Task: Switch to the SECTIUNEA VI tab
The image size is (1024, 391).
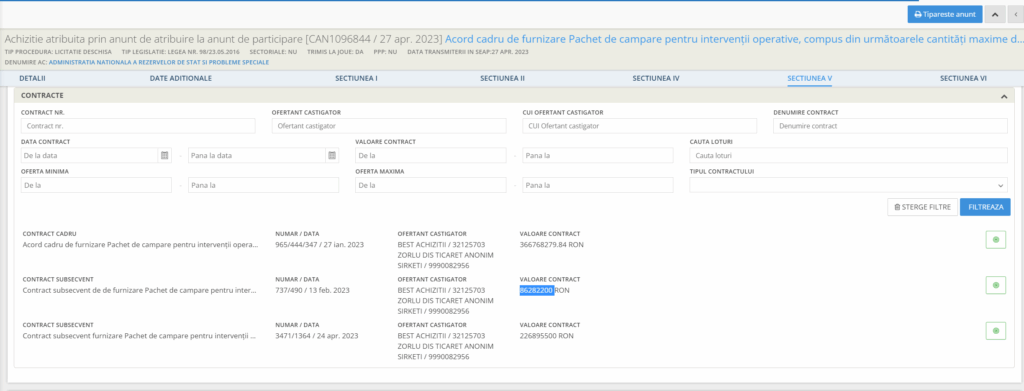Action: tap(963, 78)
